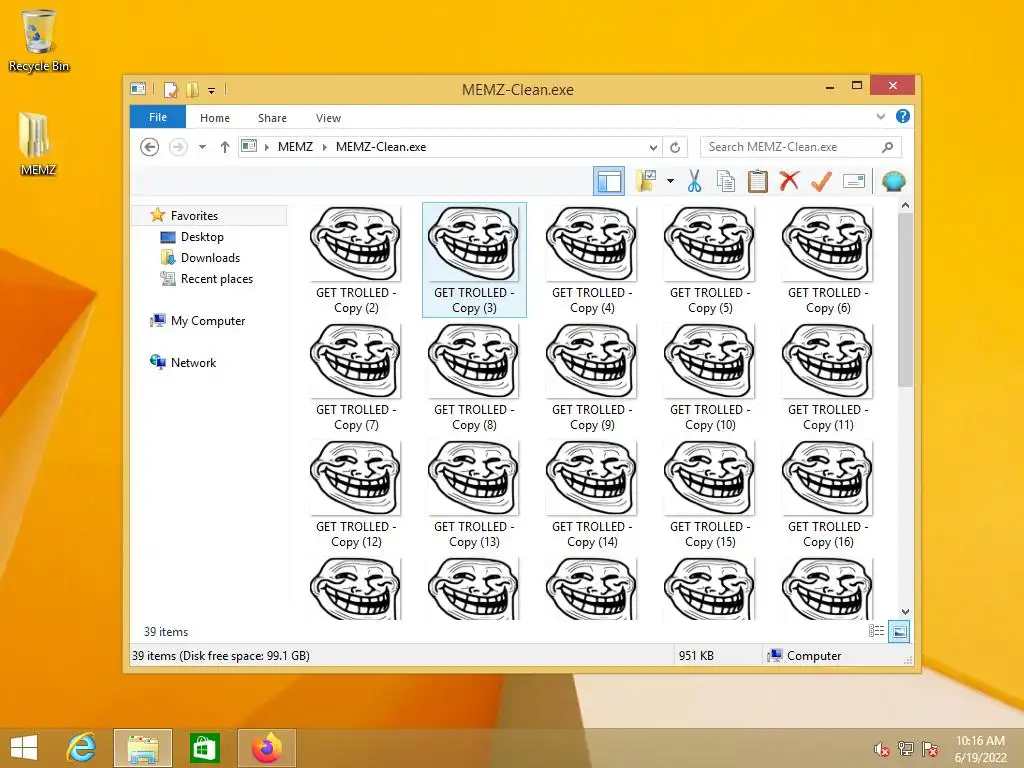Viewport: 1024px width, 768px height.
Task: Select GET TROLLED - Copy (3) file
Action: [x=474, y=260]
